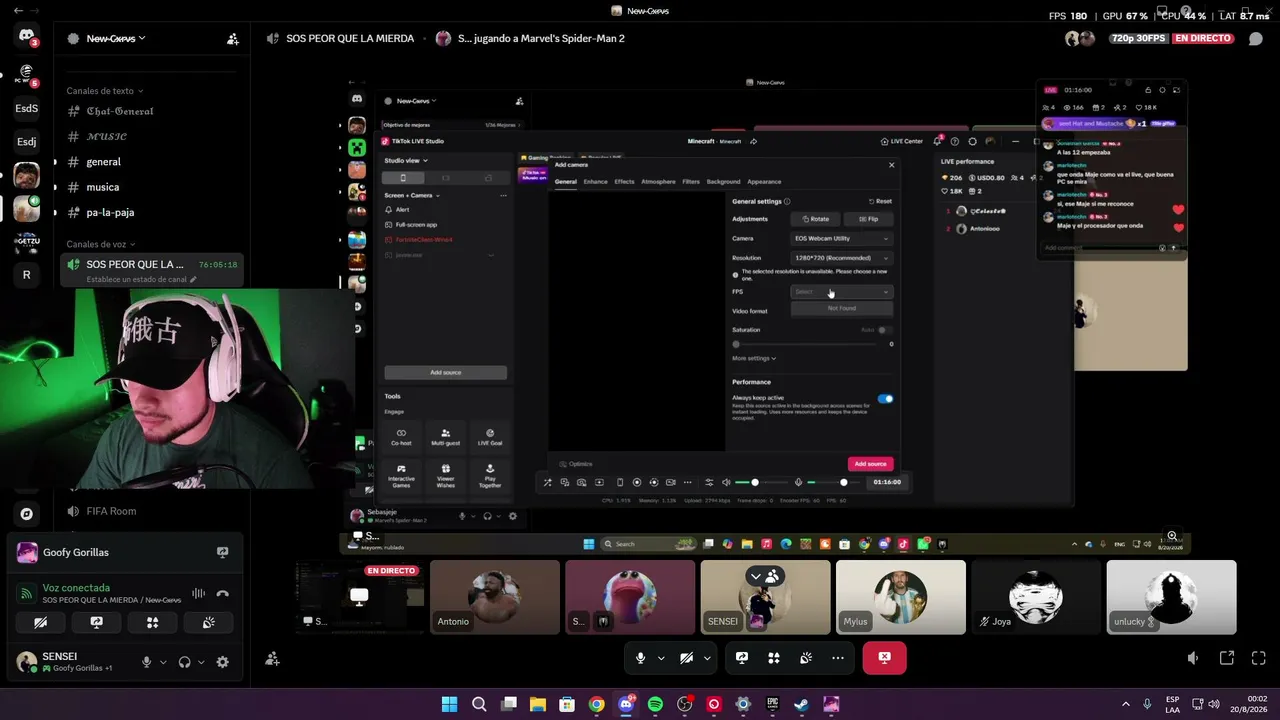Toggle noise suppression next to Voz conectada
The height and width of the screenshot is (720, 1280).
[x=198, y=594]
